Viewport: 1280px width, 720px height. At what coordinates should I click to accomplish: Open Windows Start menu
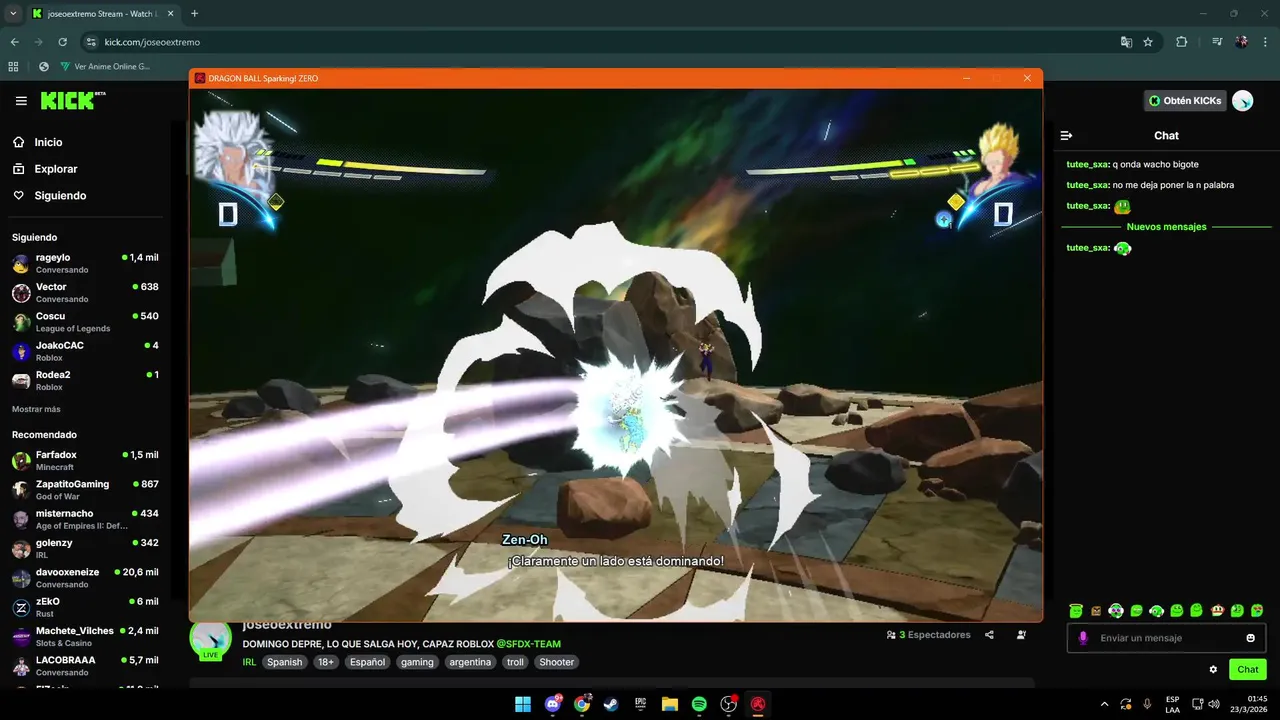pos(523,704)
